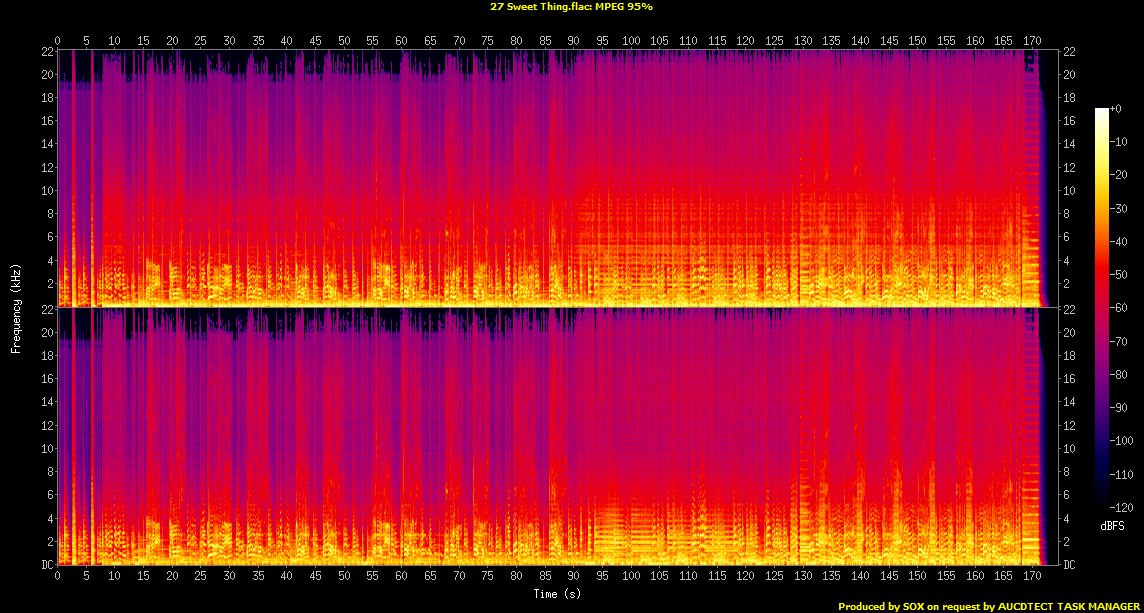Click the "dBFS" label below the color scale
1144x613 pixels.
(x=1112, y=525)
